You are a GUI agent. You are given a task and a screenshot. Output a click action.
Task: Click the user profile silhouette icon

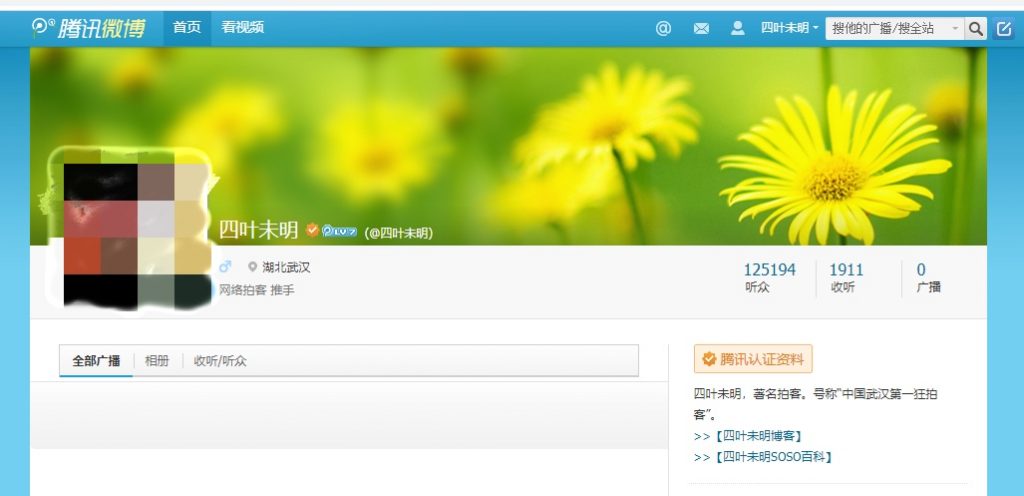pos(738,28)
